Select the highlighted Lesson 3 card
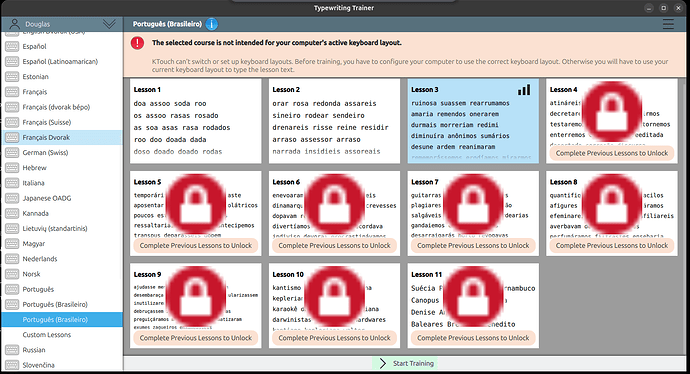 click(473, 121)
